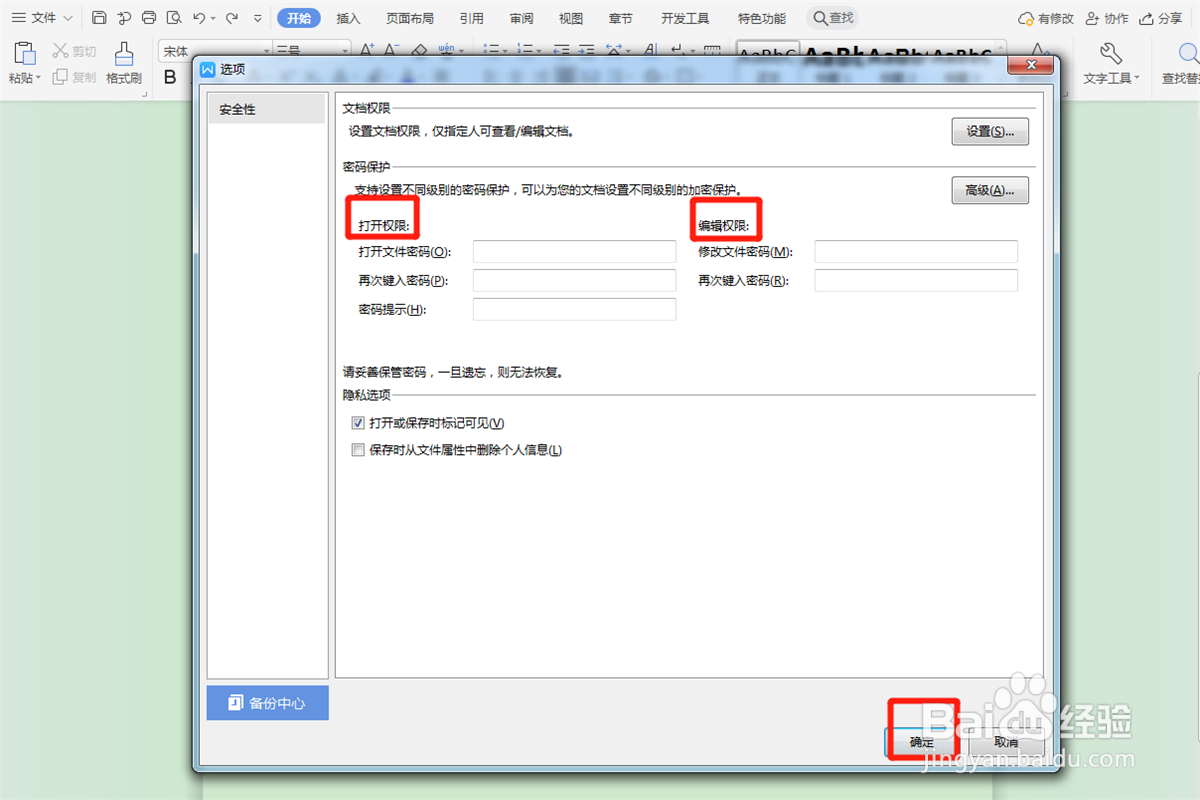This screenshot has height=800, width=1200.
Task: Click the 协作 (Collaborate) icon
Action: click(1103, 17)
